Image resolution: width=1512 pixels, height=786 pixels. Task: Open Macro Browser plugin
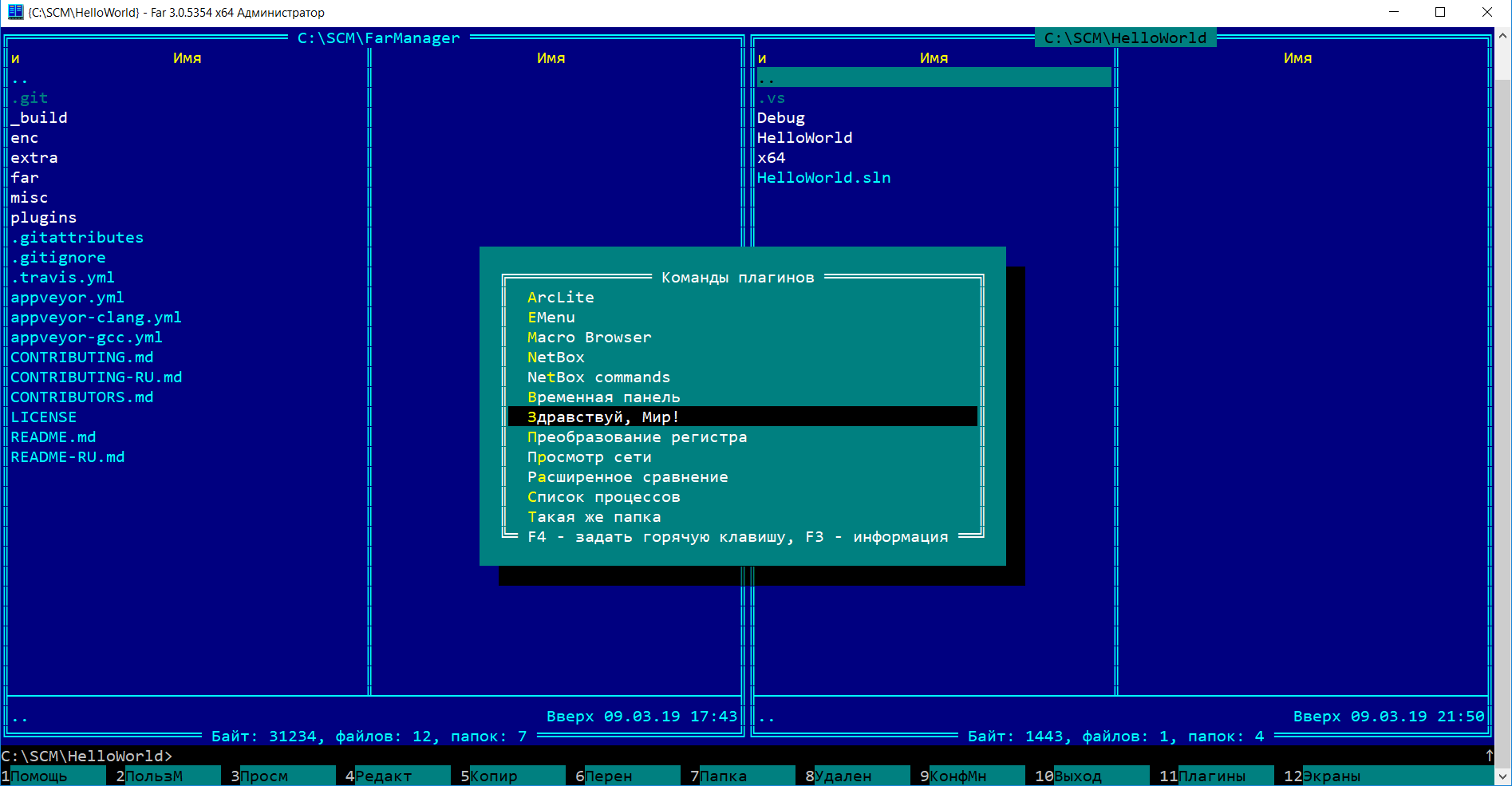click(742, 337)
